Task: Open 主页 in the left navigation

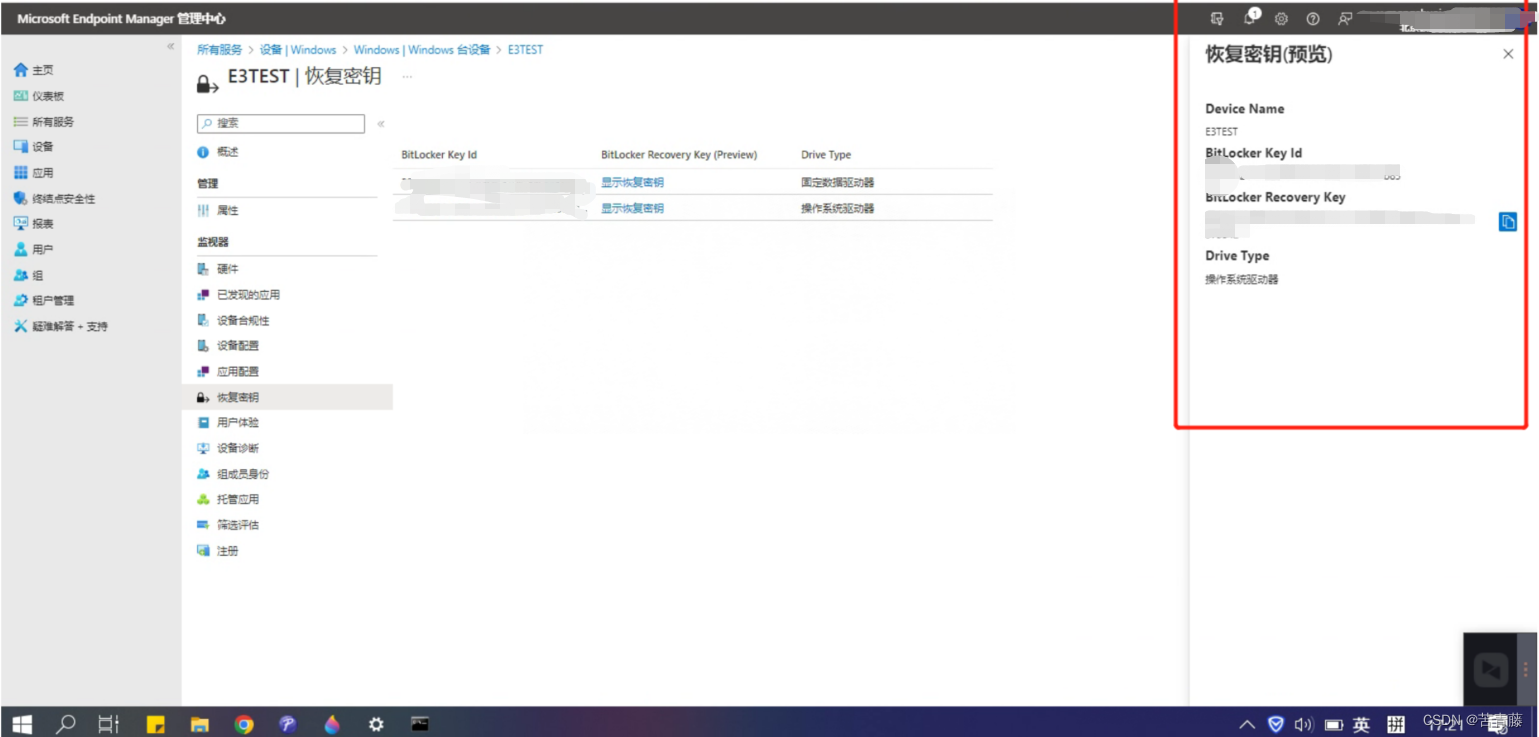Action: click(x=34, y=70)
